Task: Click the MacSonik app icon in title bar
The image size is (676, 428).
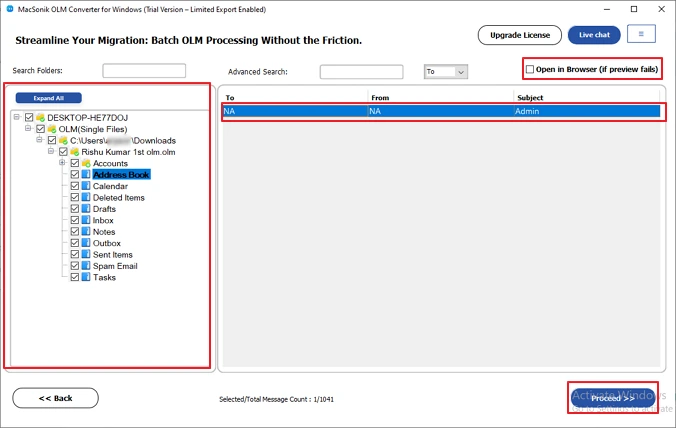Action: (10, 9)
